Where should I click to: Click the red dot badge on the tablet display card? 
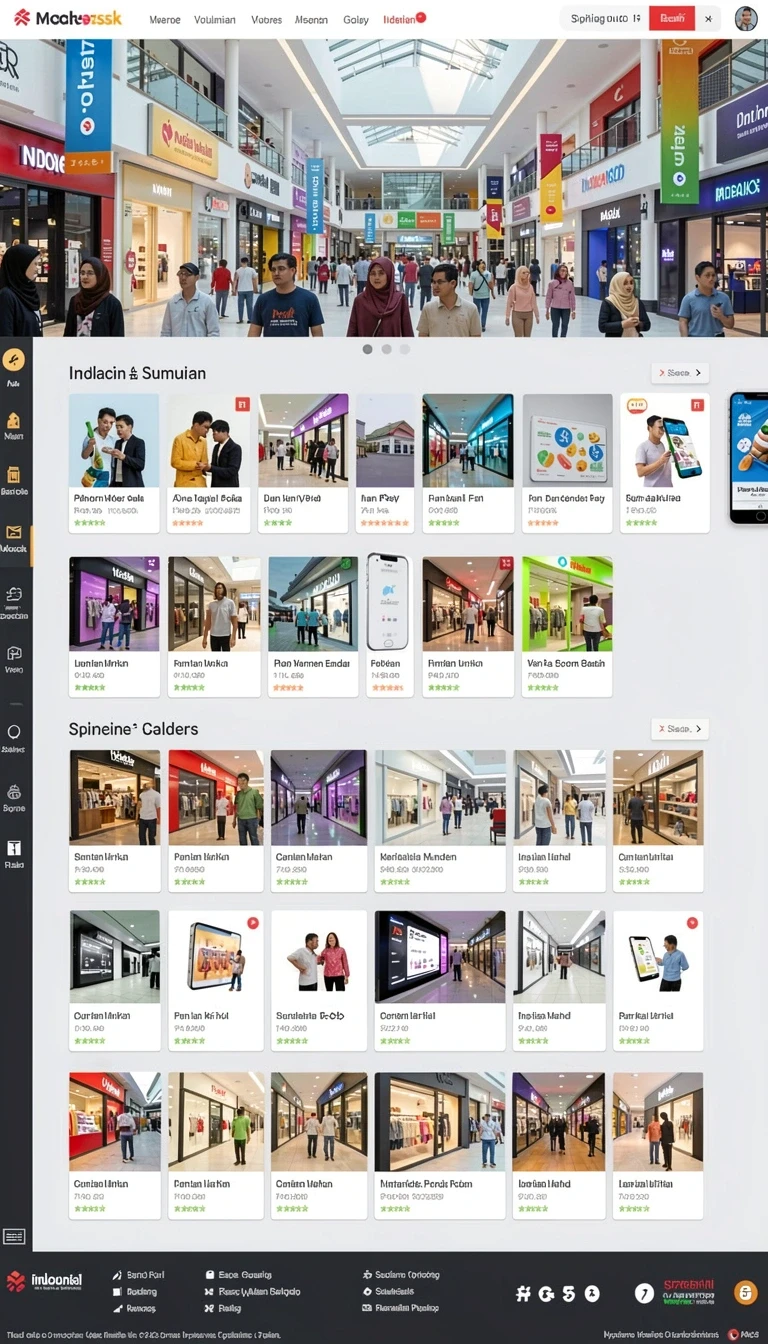point(253,922)
